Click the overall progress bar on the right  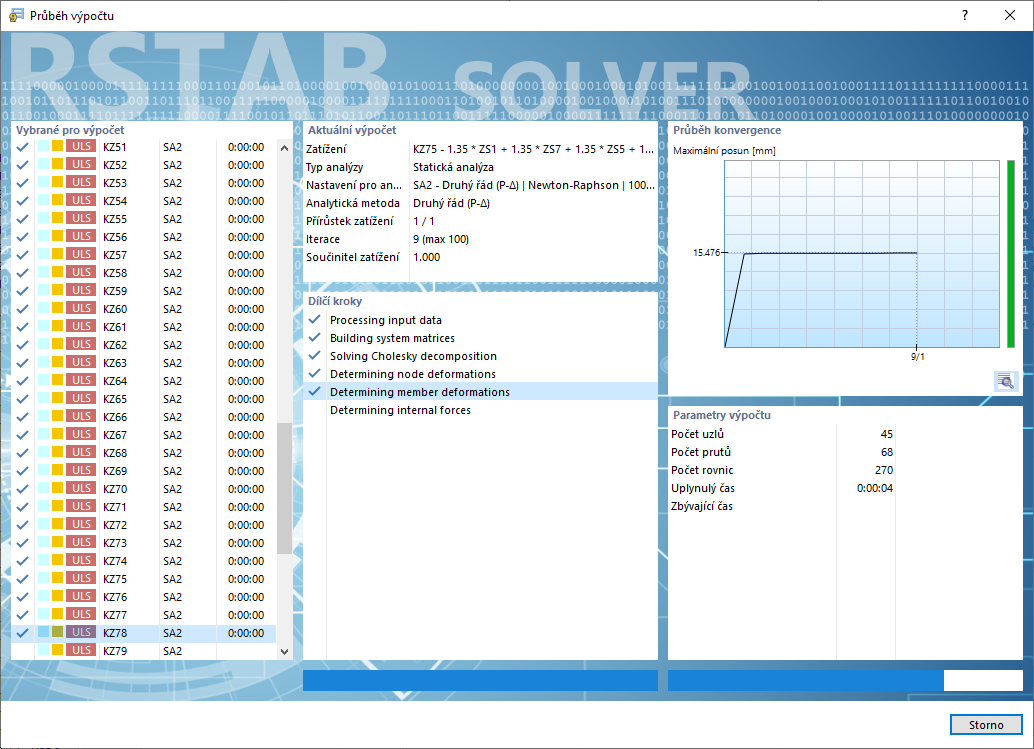coord(845,680)
